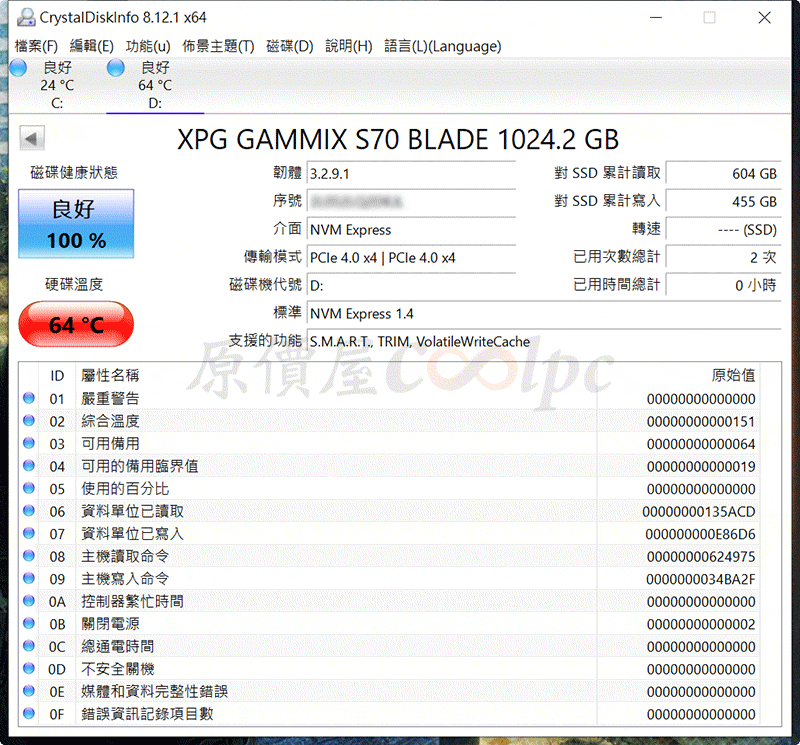Select the 不安全關機 attribute name

pos(117,669)
